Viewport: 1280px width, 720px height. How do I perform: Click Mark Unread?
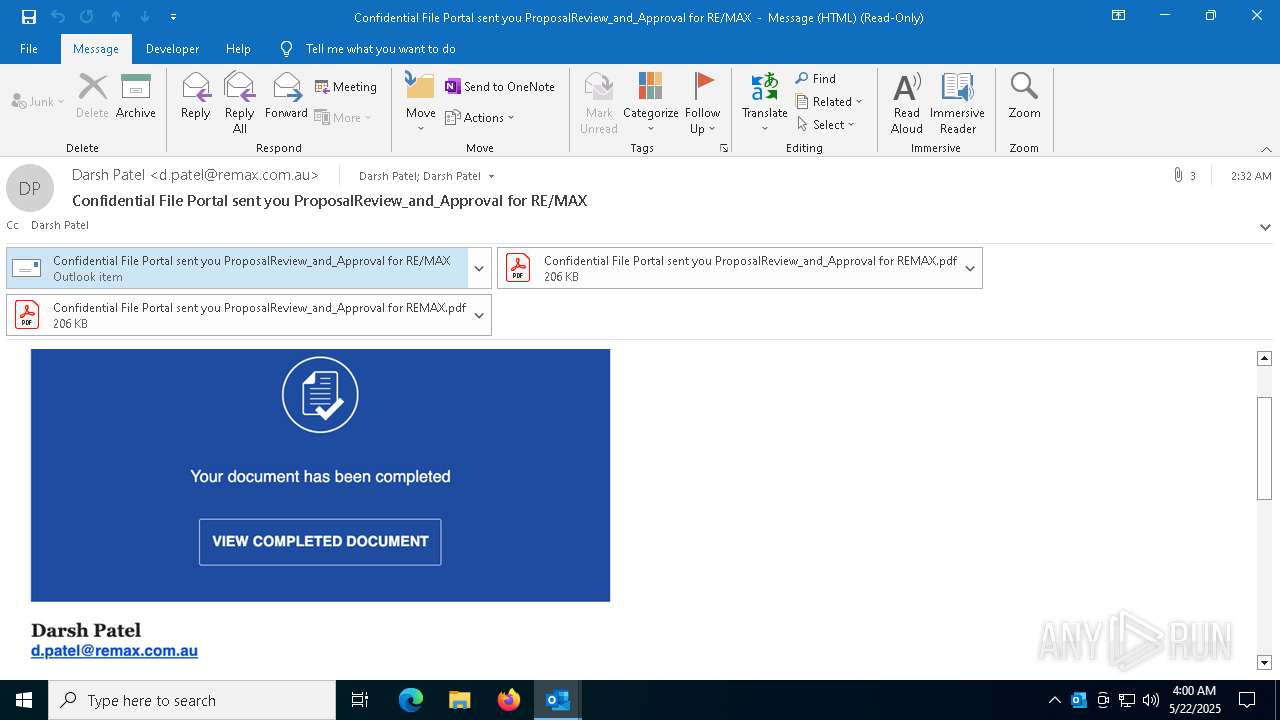(599, 102)
